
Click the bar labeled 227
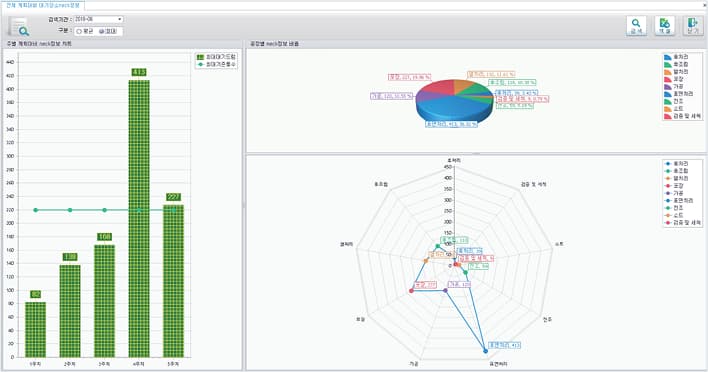pyautogui.click(x=173, y=281)
